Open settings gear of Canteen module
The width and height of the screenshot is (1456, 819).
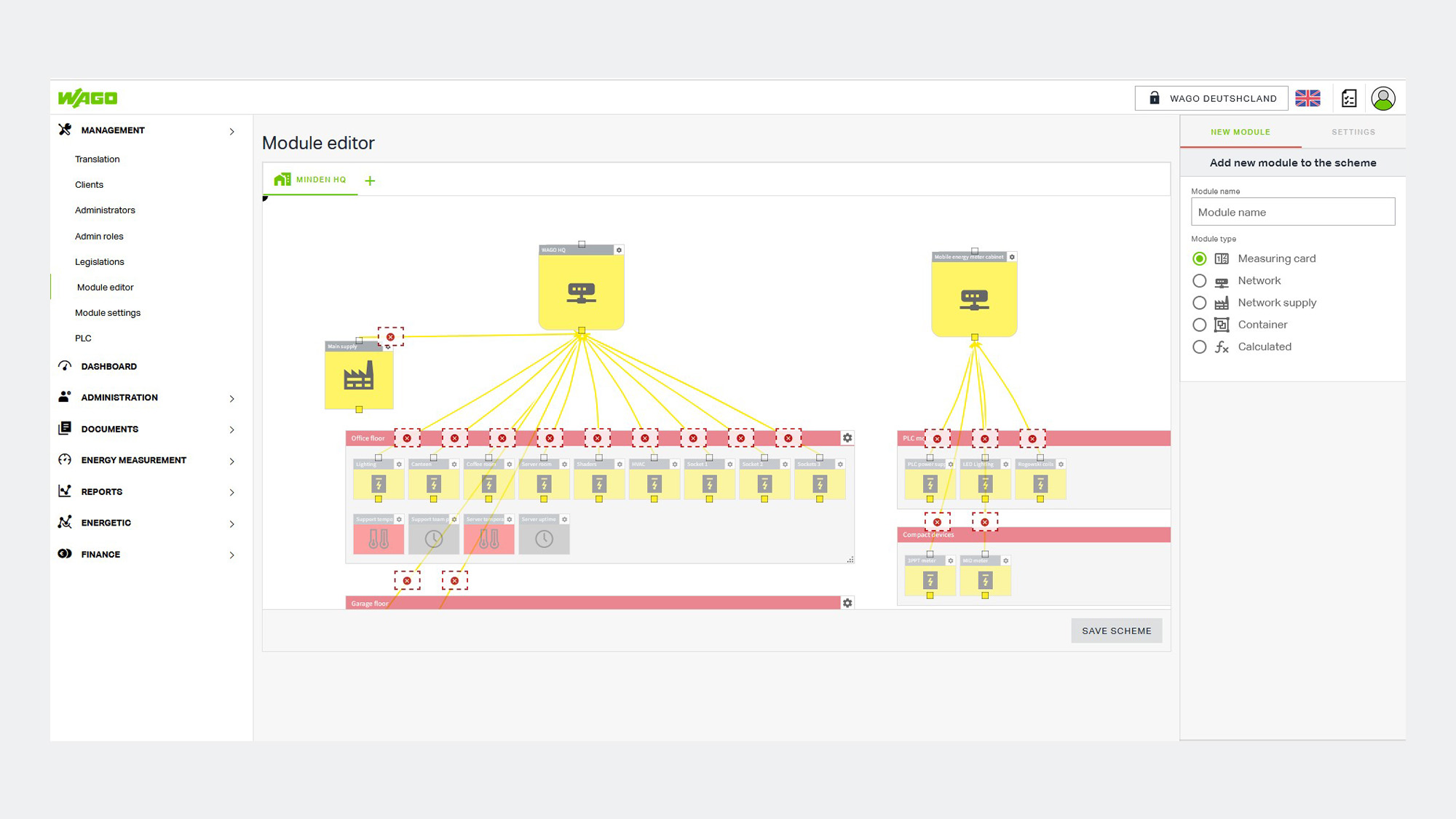point(454,464)
